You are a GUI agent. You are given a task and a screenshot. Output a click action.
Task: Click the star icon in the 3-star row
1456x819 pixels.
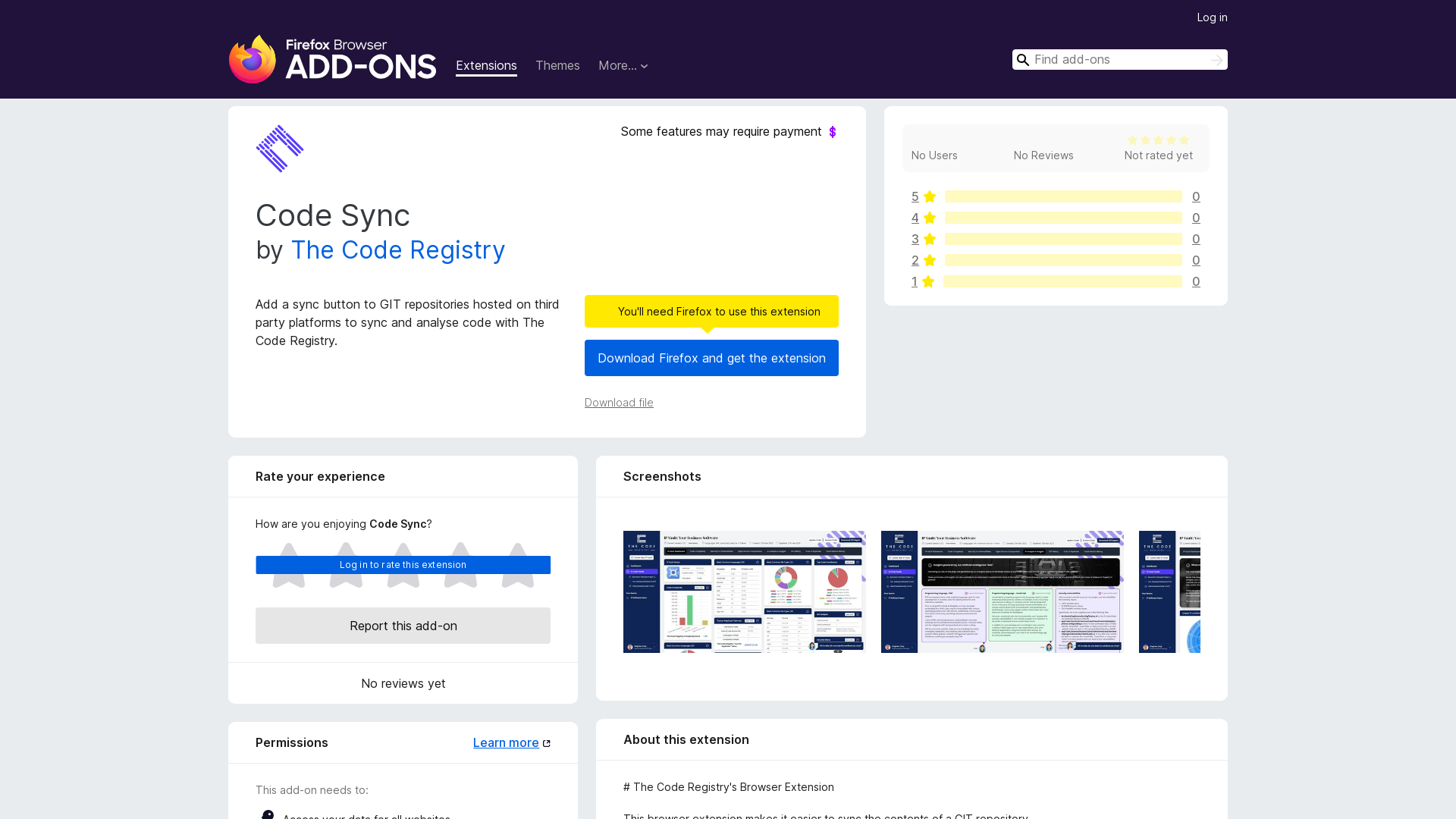pyautogui.click(x=930, y=239)
